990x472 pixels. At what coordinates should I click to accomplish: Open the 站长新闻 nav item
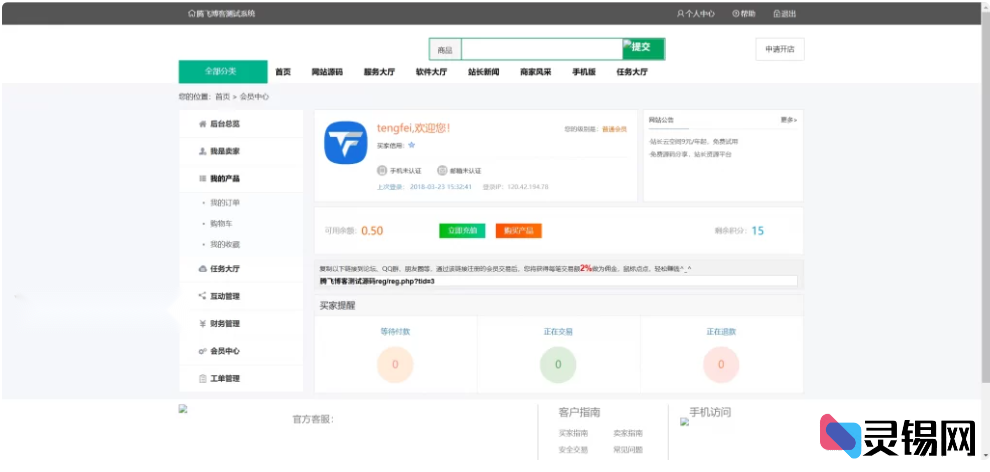pos(484,72)
